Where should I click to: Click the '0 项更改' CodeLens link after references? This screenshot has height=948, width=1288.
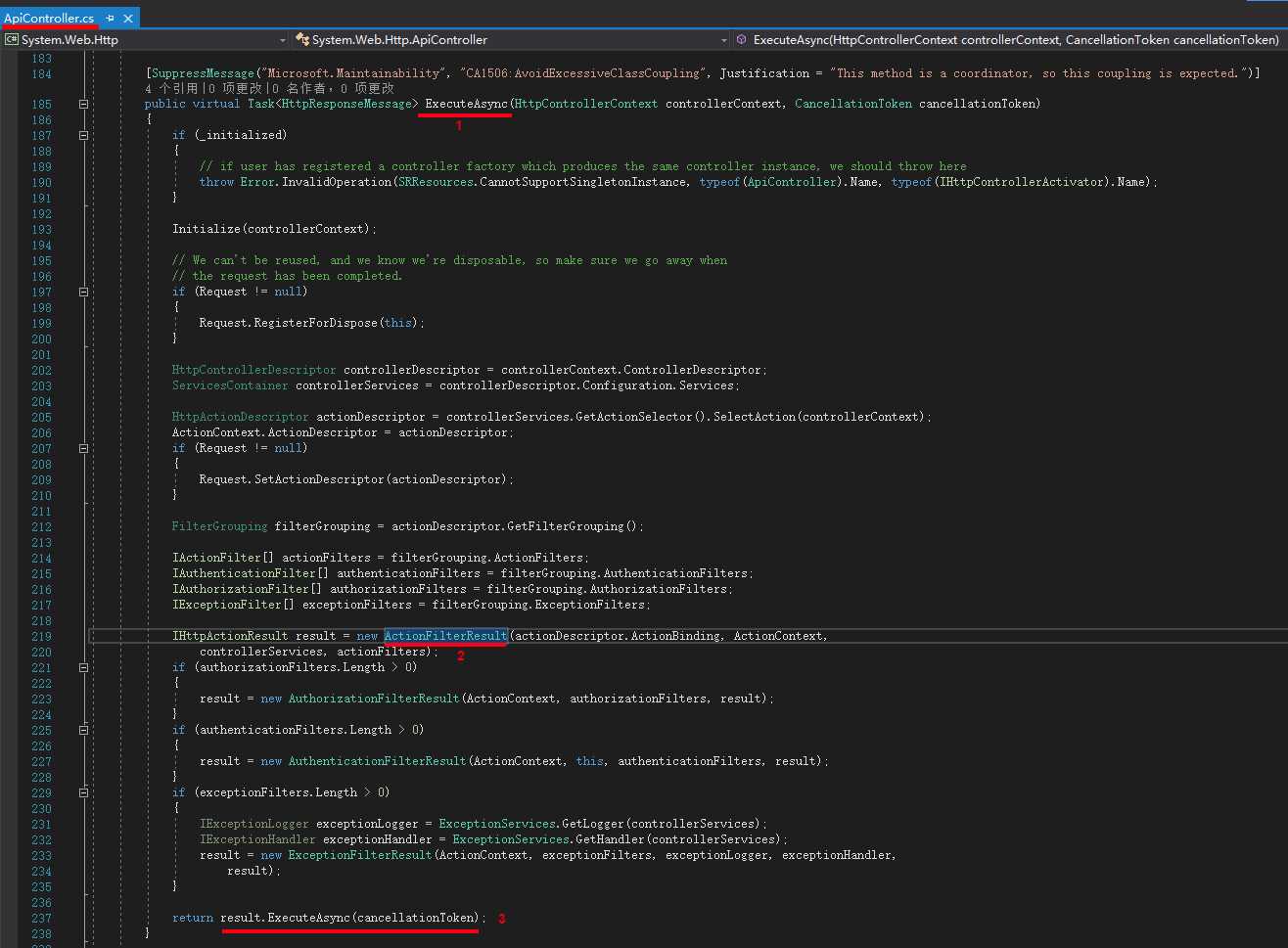click(233, 88)
